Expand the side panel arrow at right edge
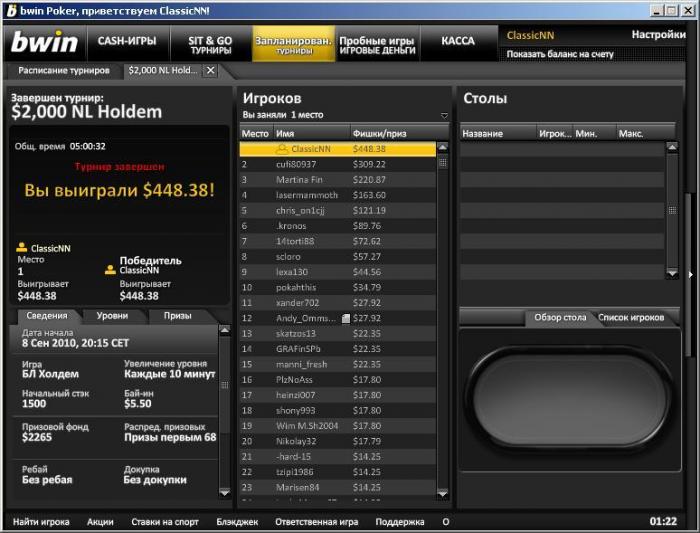The width and height of the screenshot is (700, 533). (691, 275)
